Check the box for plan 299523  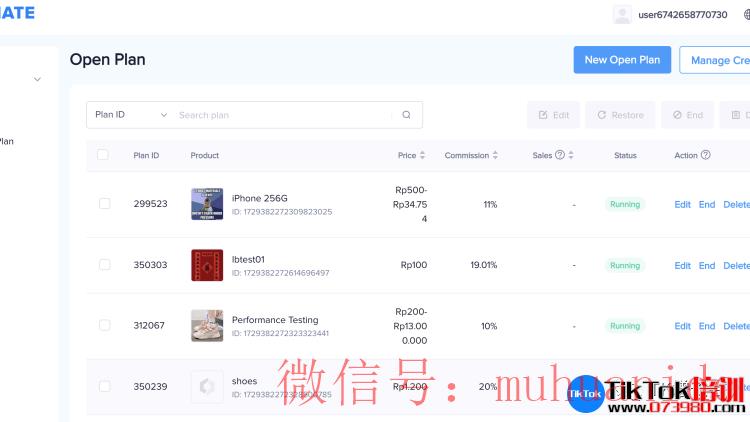pos(104,203)
